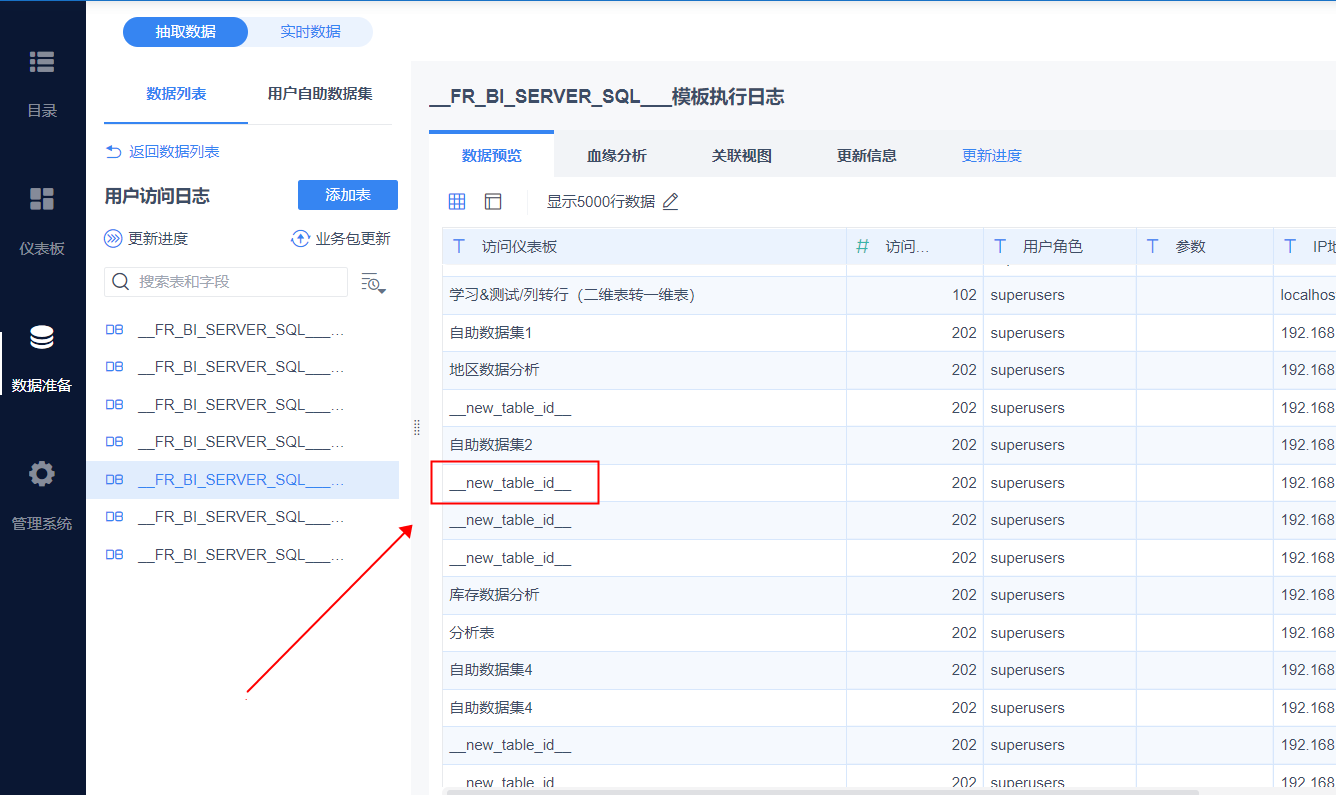Switch to 抽取数据 mode
The width and height of the screenshot is (1336, 795).
point(185,32)
